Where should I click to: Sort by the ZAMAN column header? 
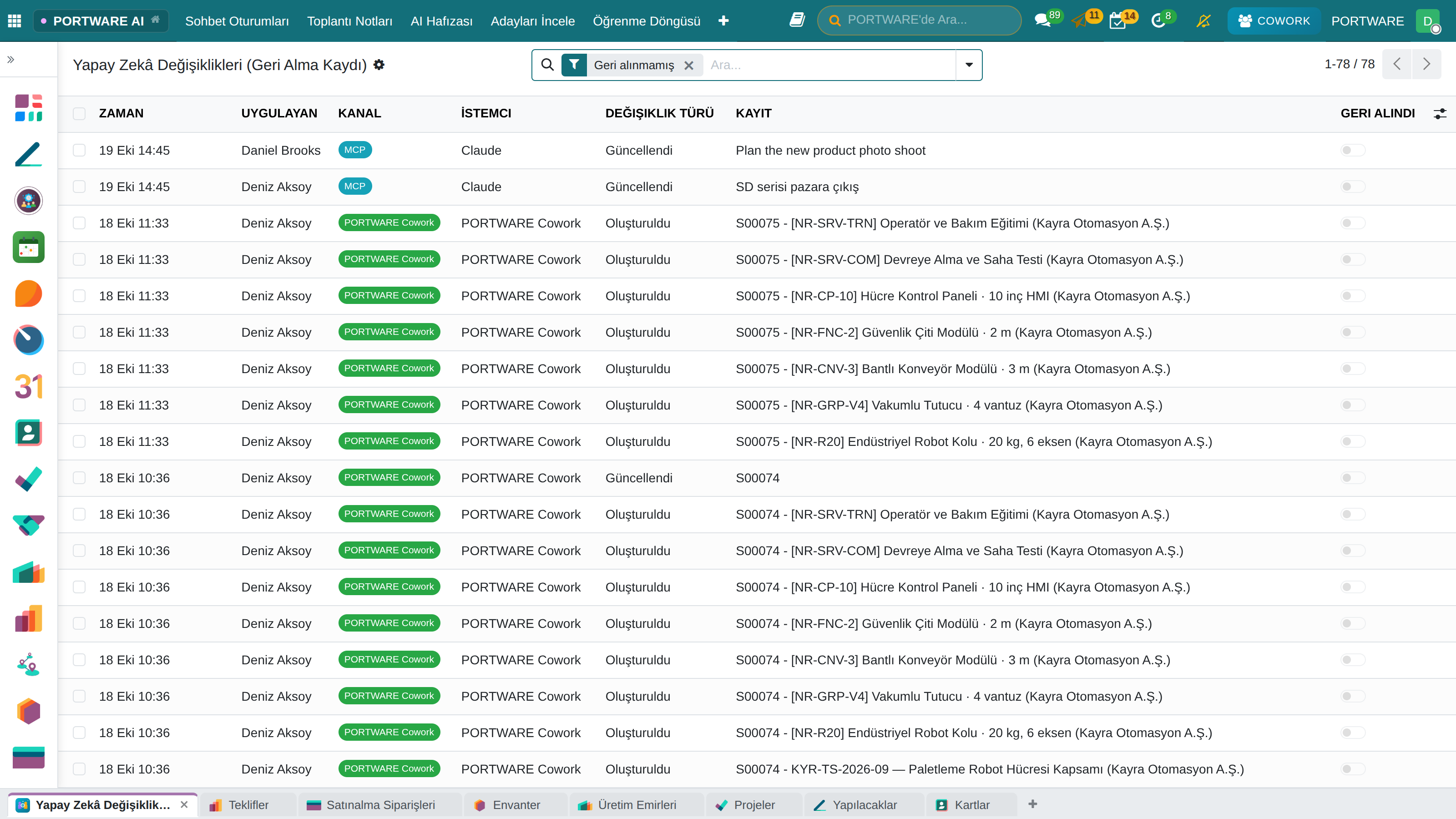tap(121, 114)
